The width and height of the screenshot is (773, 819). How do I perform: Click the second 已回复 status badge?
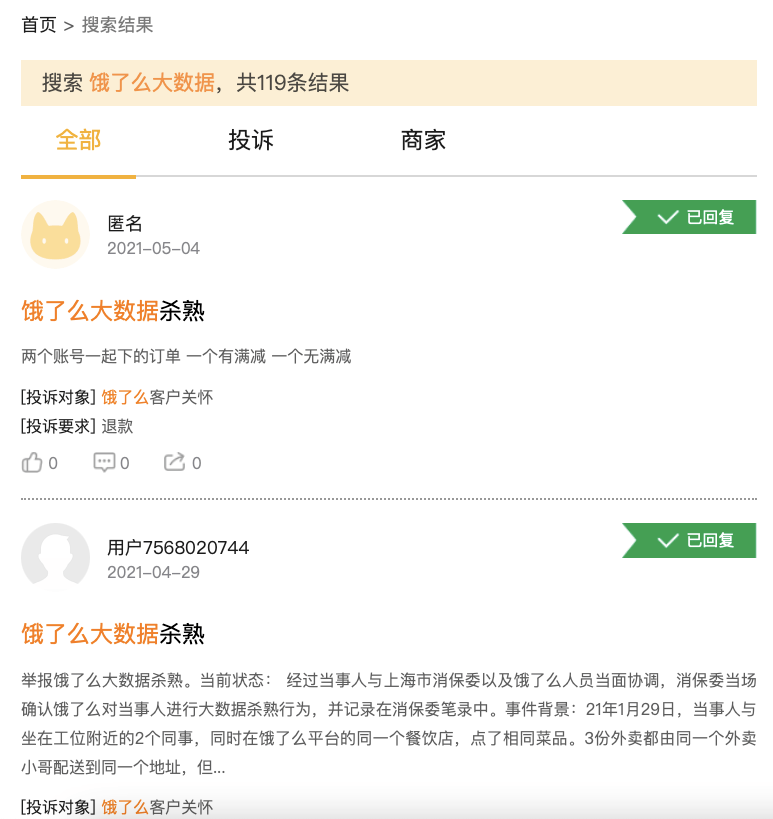pyautogui.click(x=689, y=540)
